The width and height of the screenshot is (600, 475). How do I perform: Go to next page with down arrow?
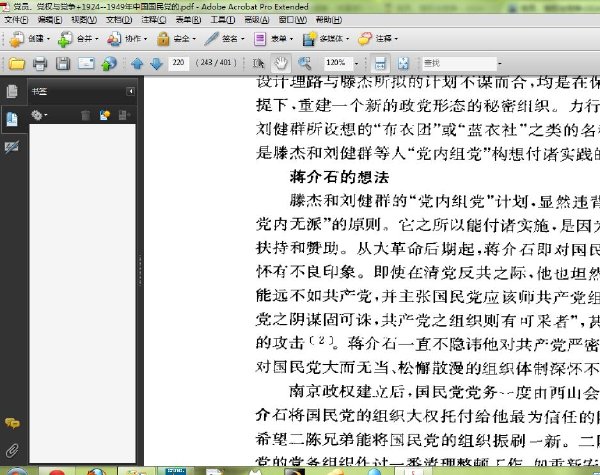(x=156, y=64)
